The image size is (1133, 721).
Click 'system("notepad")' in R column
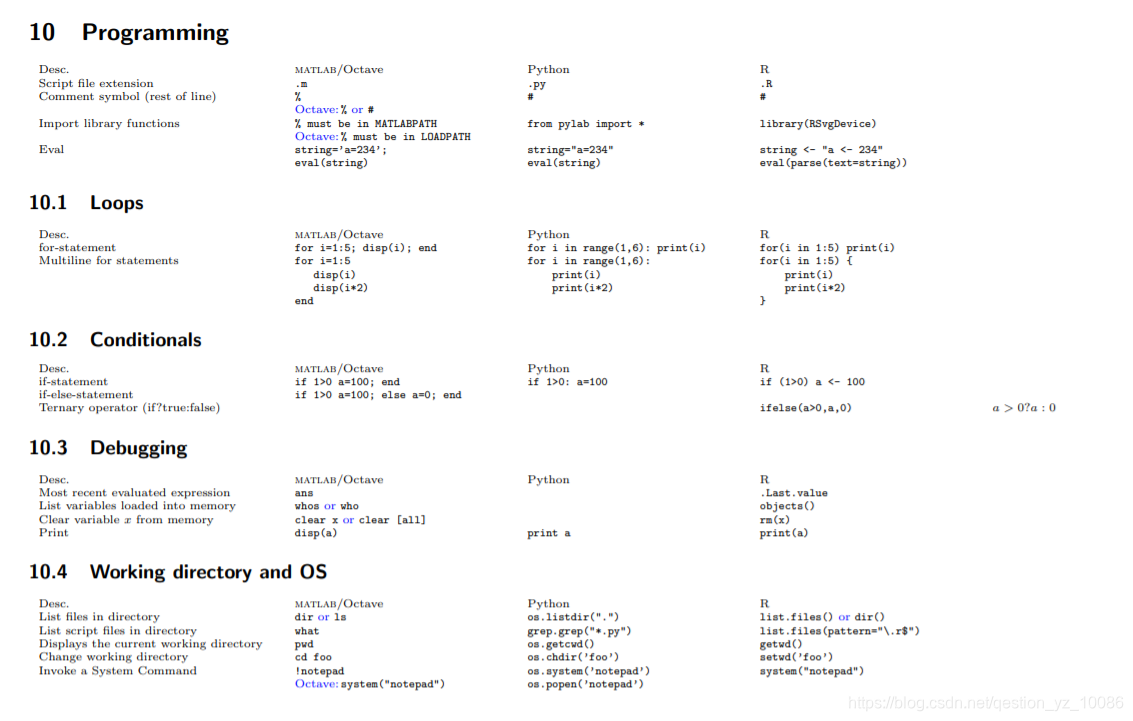811,671
